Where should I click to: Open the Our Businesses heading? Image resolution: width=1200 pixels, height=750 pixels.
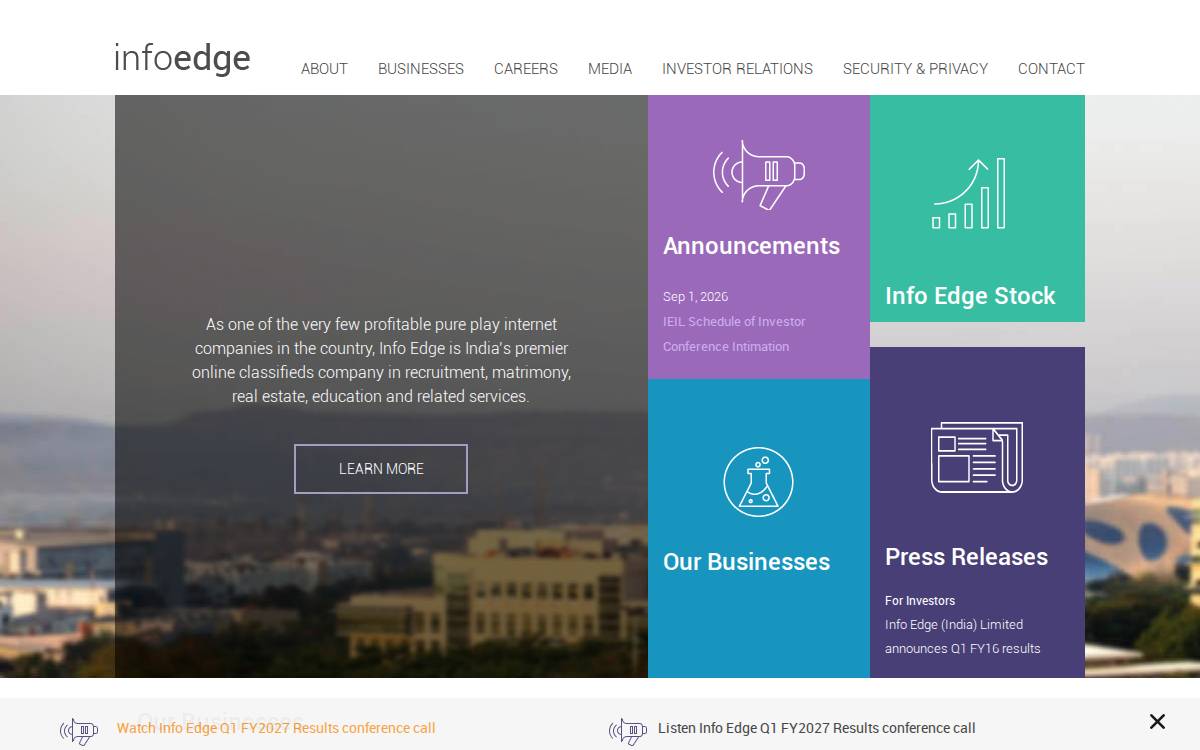pos(746,562)
